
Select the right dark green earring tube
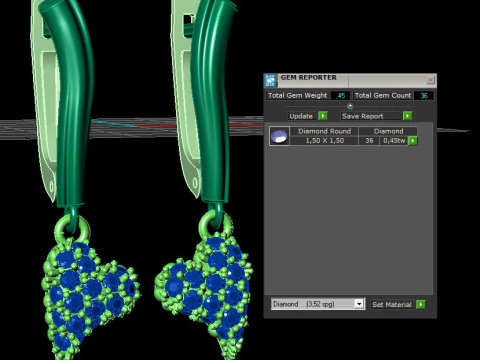pos(212,103)
